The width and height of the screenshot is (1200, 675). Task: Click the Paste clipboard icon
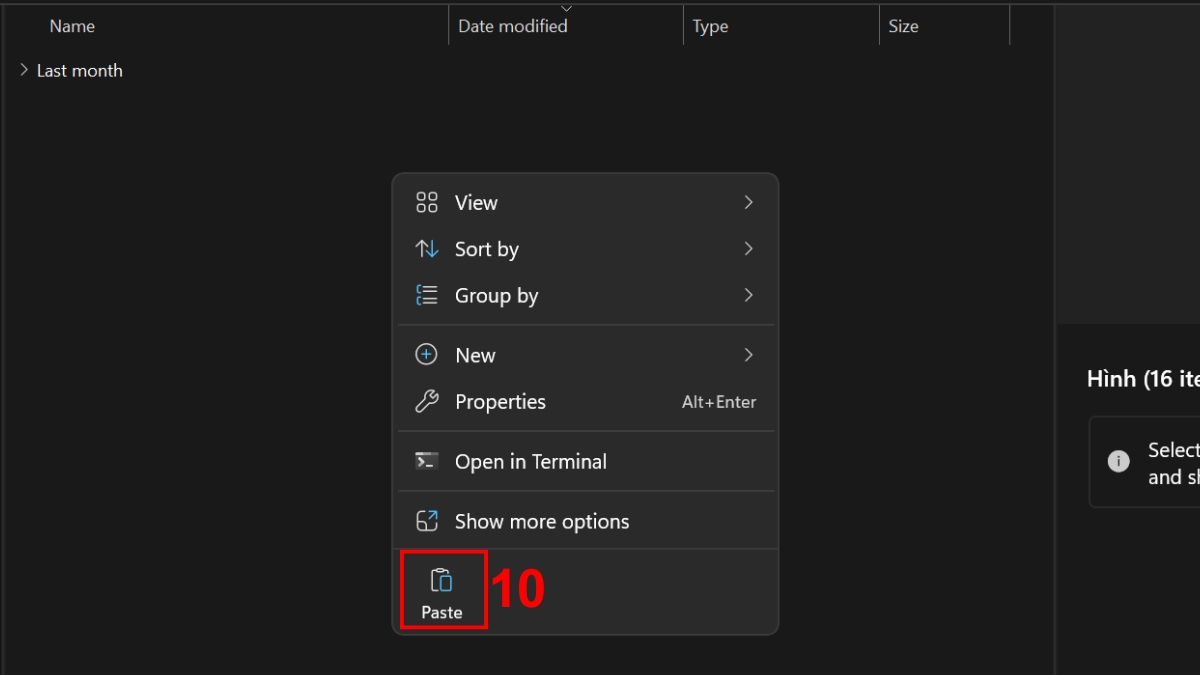(x=441, y=580)
